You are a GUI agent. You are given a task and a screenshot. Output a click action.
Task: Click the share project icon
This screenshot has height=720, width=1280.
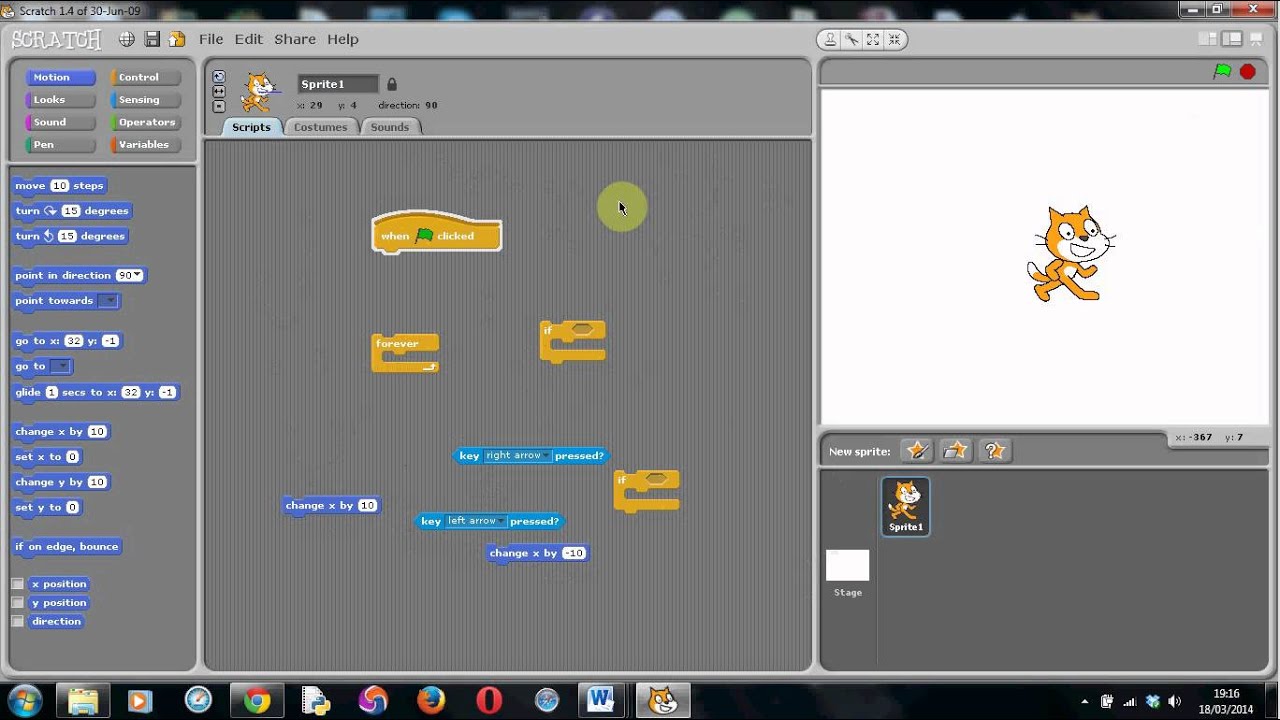pyautogui.click(x=177, y=39)
